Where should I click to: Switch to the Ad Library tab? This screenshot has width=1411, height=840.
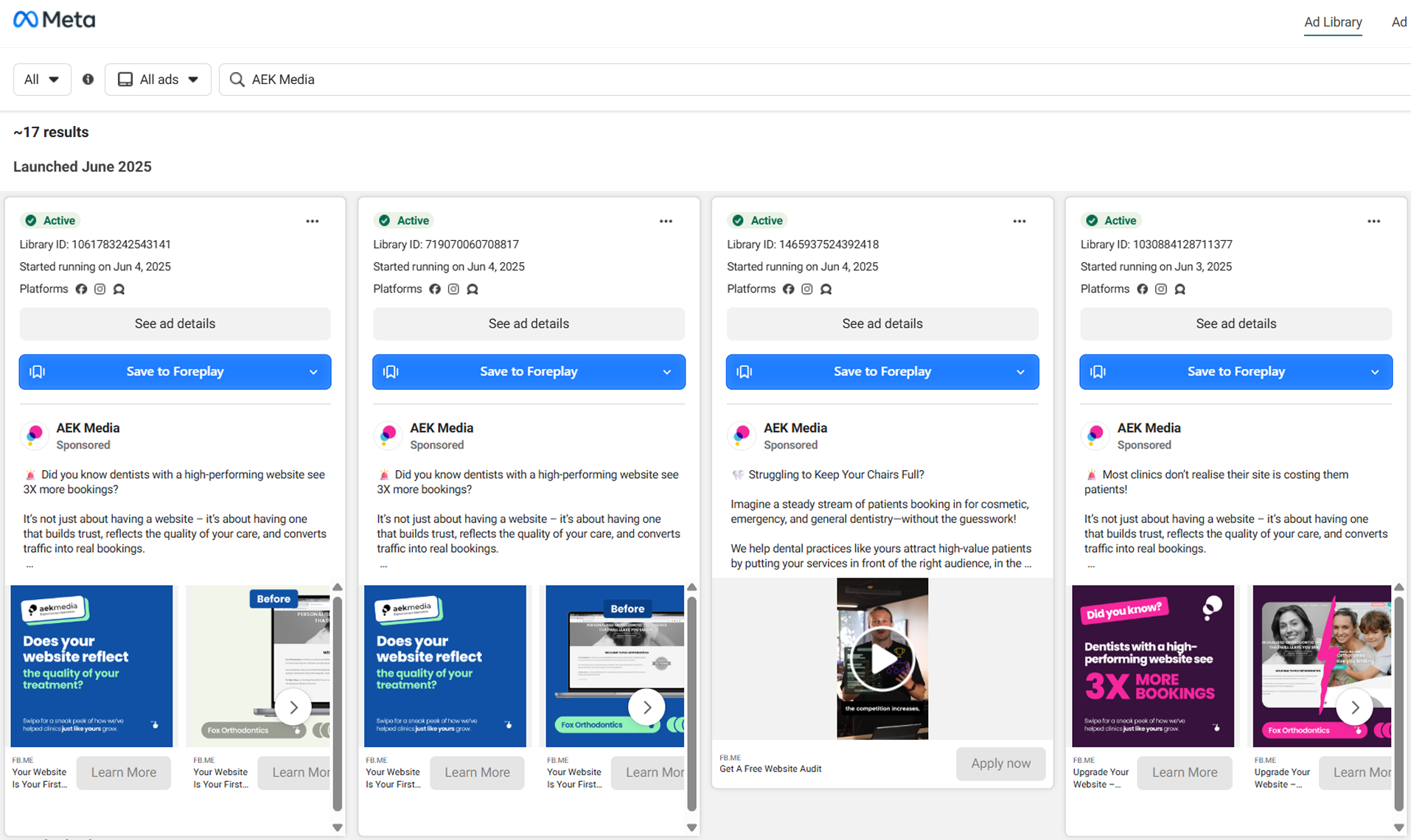[1332, 22]
